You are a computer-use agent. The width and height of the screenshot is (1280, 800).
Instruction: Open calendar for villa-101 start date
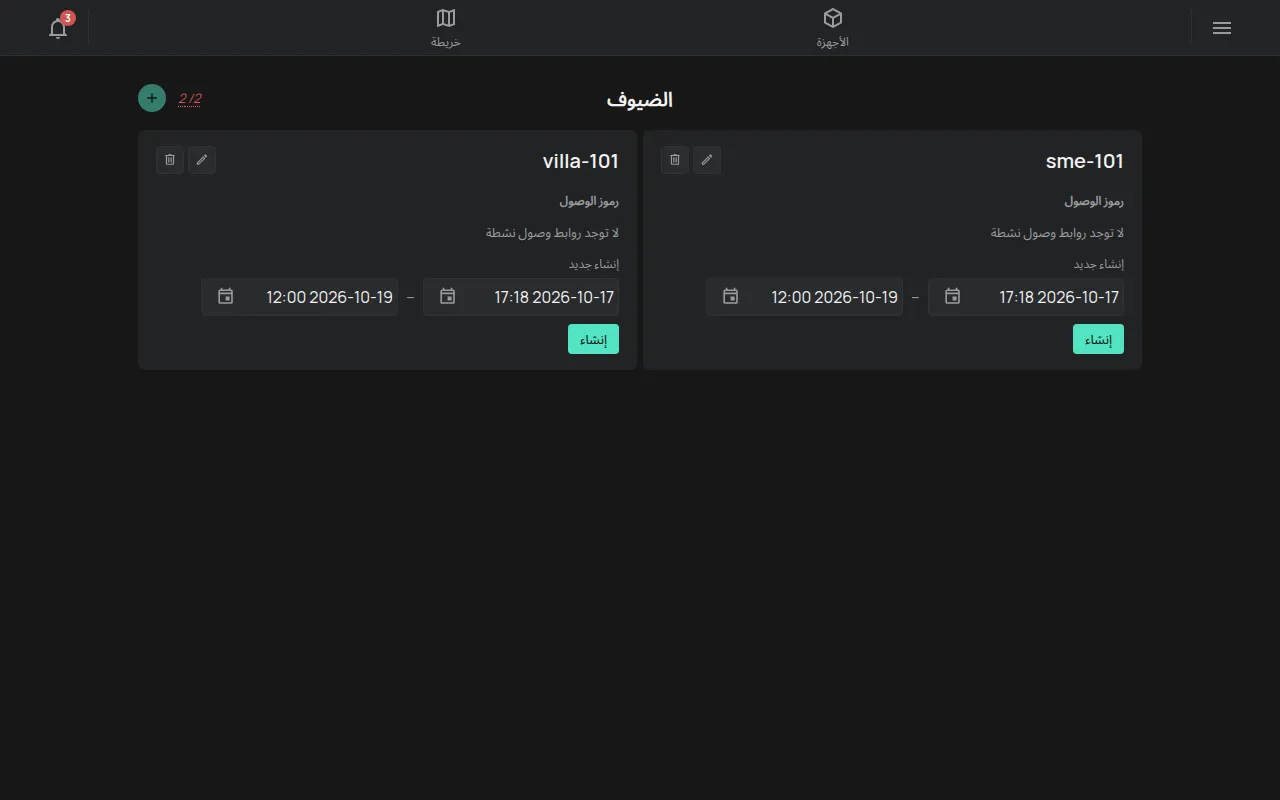click(448, 297)
